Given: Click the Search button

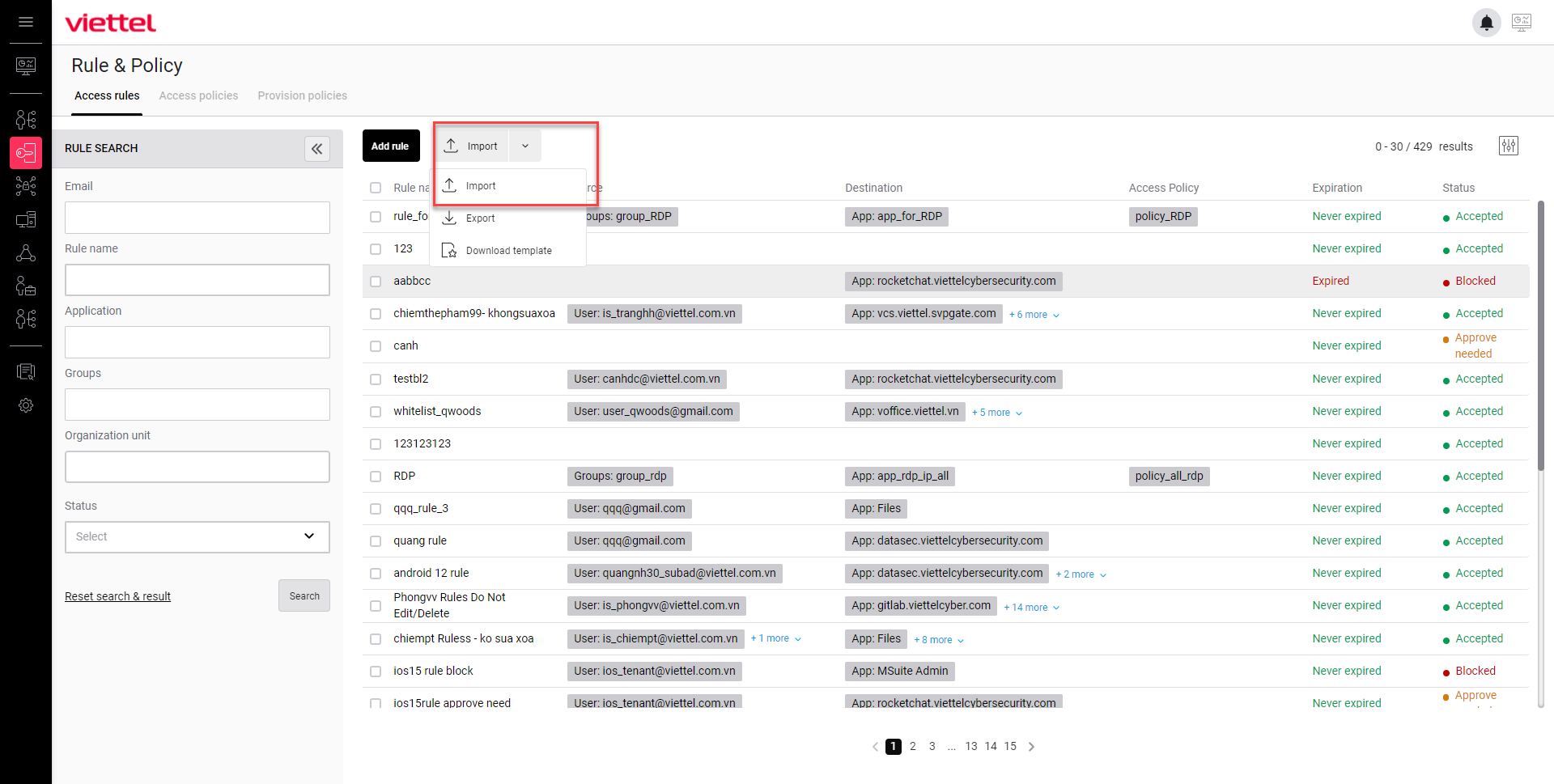Looking at the screenshot, I should coord(304,595).
